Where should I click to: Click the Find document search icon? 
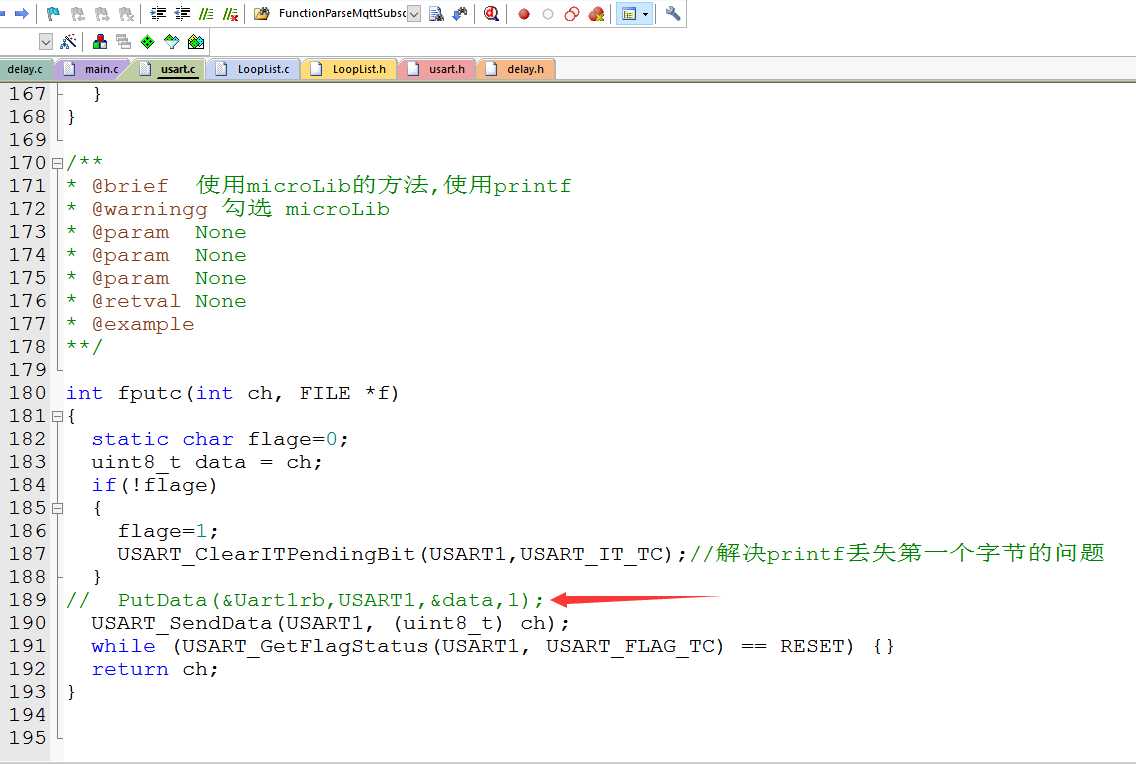(436, 13)
